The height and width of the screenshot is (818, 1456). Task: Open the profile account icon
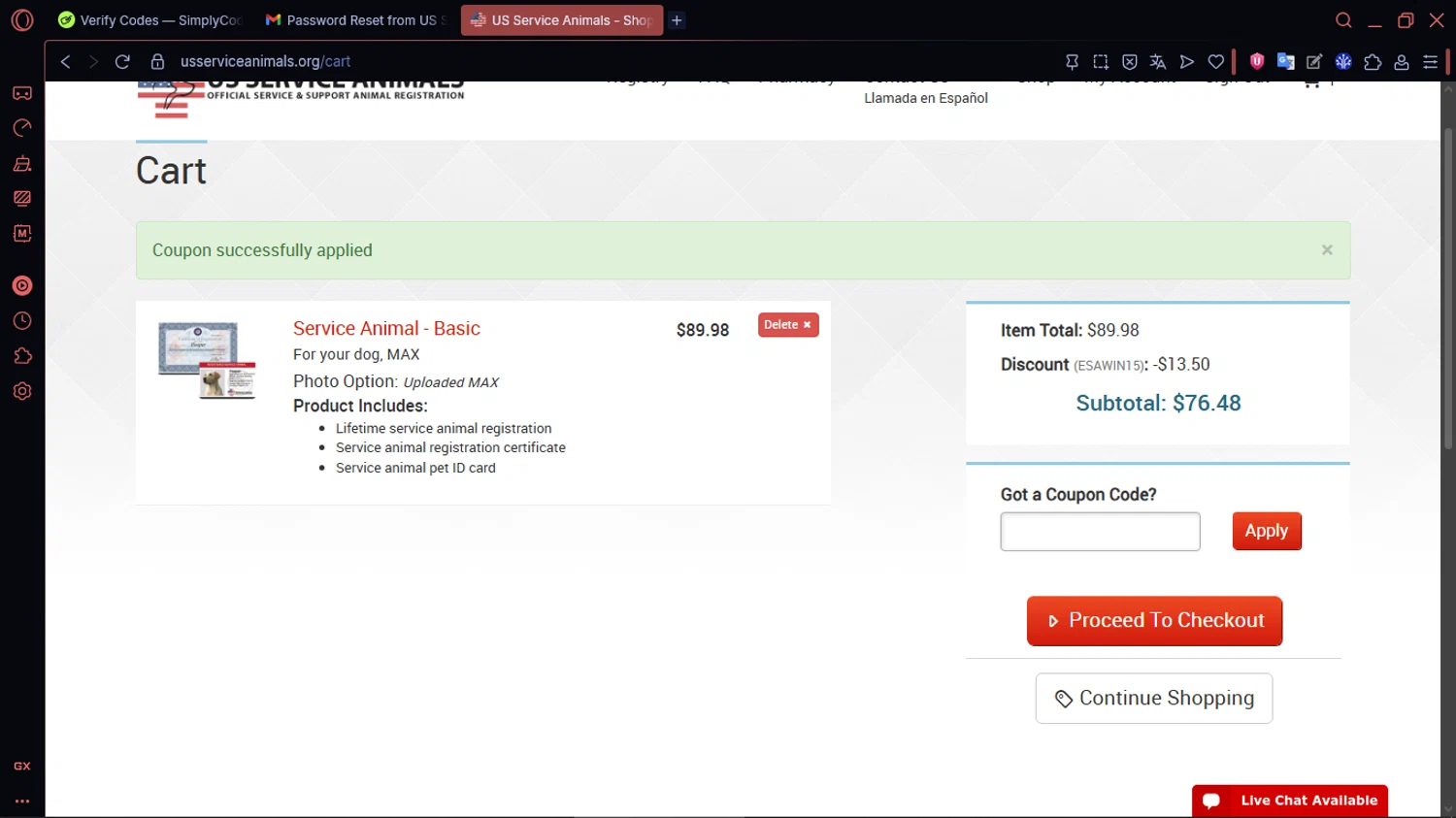click(1402, 61)
